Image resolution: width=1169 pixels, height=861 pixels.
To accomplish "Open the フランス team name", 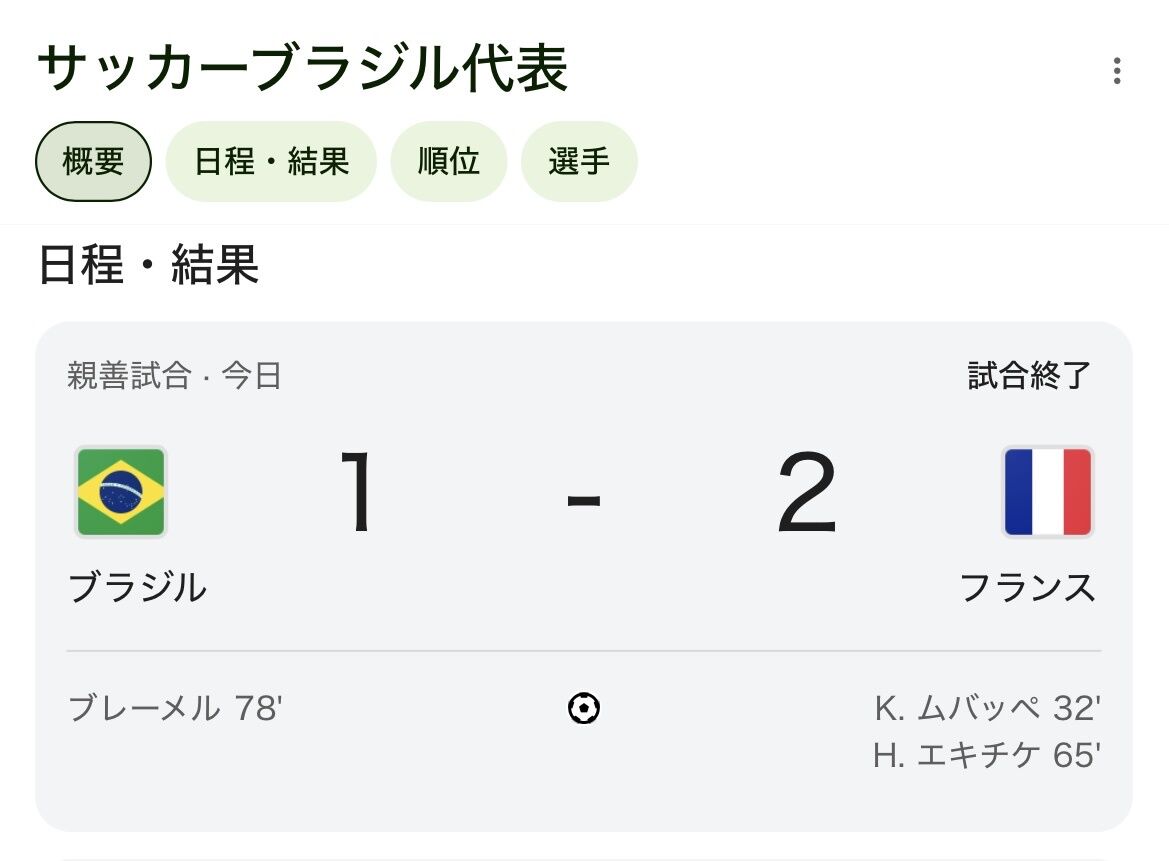I will (x=1027, y=587).
